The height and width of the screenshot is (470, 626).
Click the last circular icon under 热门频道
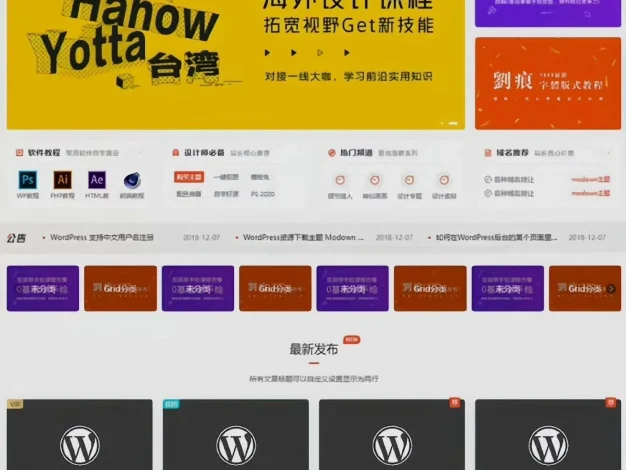tap(444, 180)
